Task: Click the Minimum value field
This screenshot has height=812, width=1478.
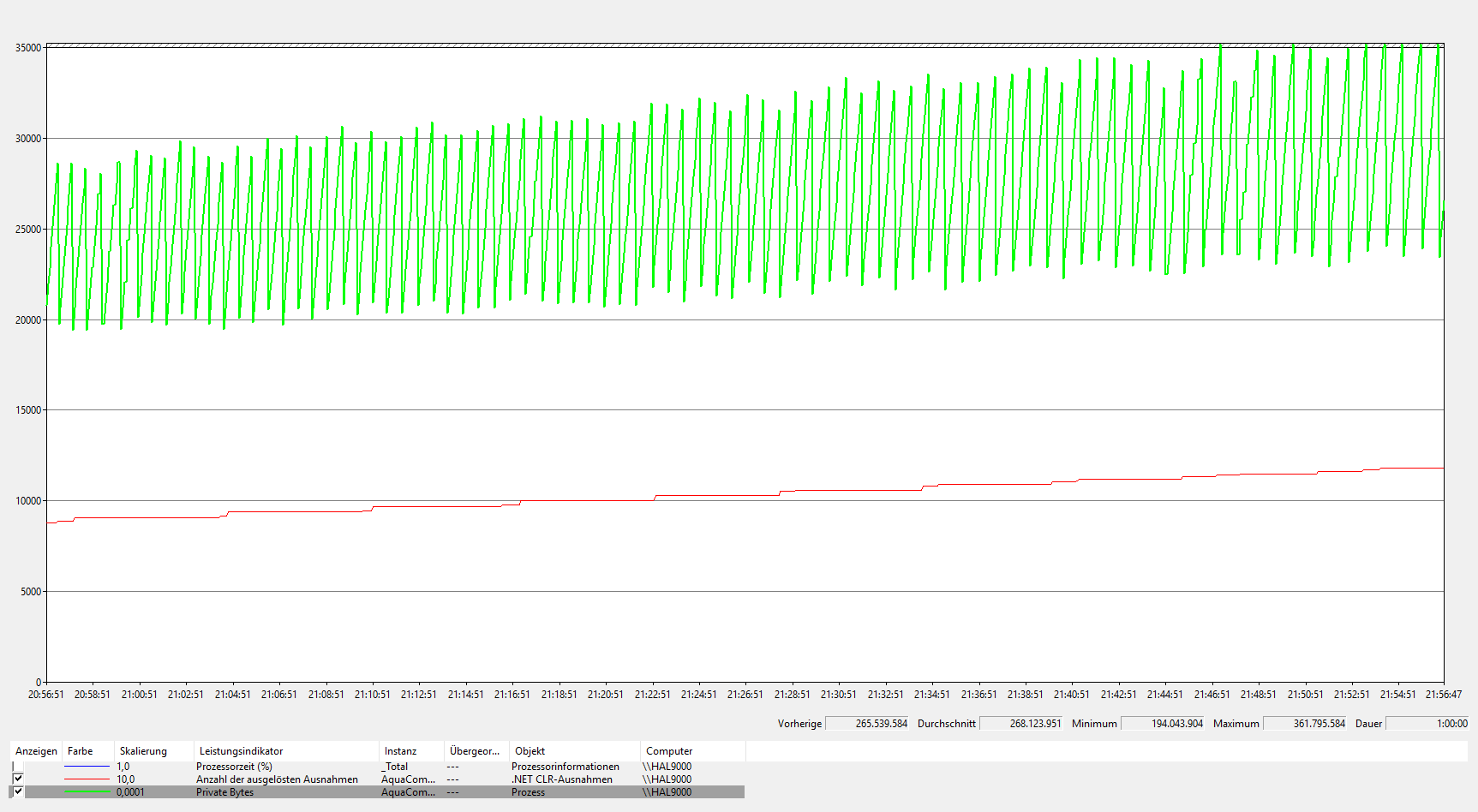Action: (x=1163, y=724)
